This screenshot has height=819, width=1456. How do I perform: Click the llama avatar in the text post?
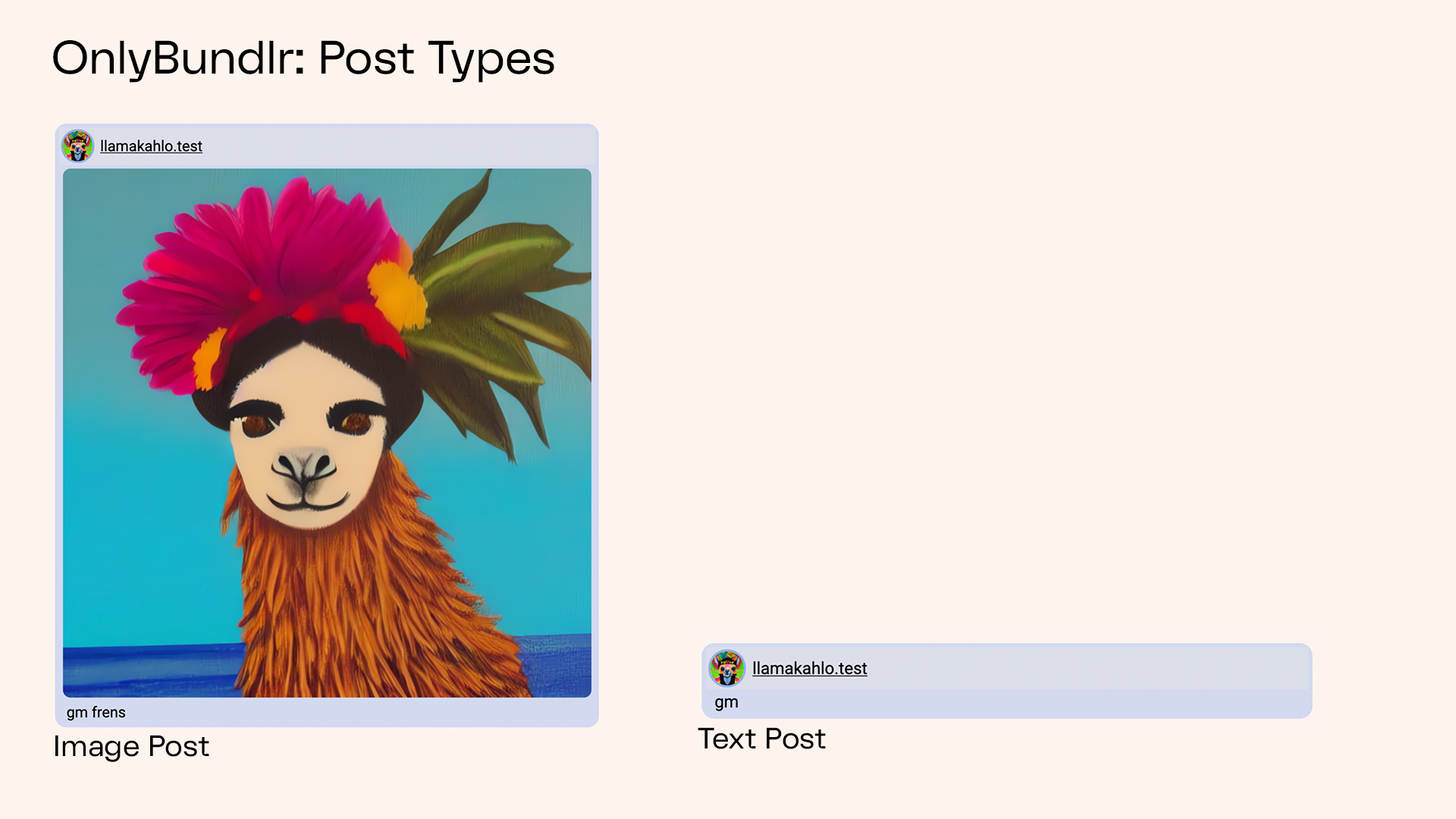tap(726, 668)
